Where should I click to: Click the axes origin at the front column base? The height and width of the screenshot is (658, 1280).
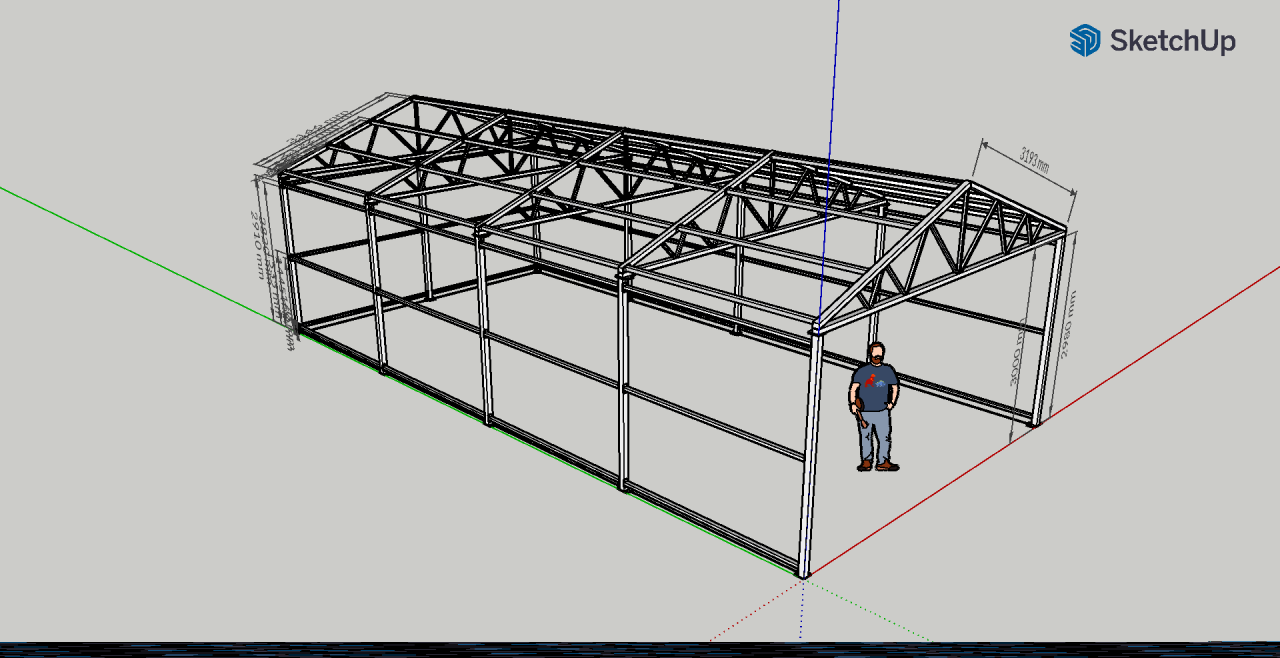803,576
